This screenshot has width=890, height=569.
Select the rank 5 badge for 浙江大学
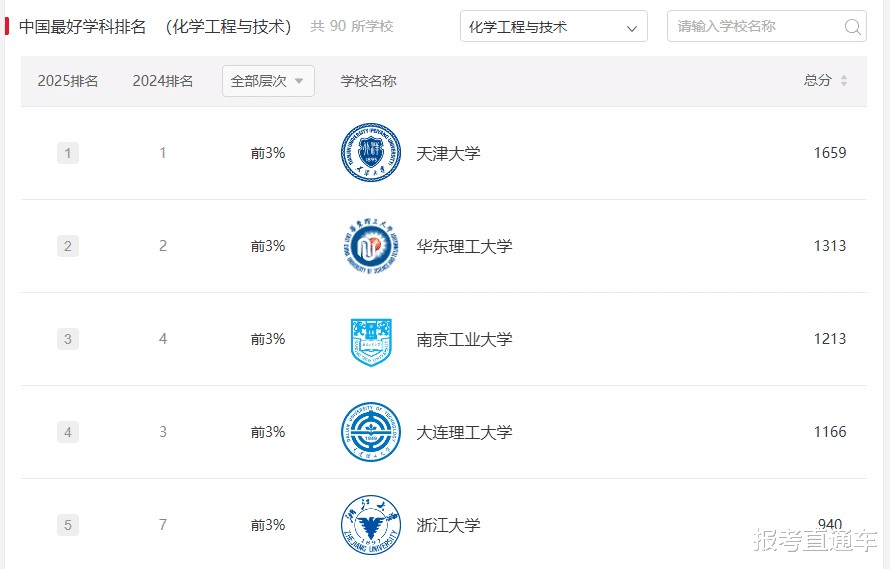68,525
